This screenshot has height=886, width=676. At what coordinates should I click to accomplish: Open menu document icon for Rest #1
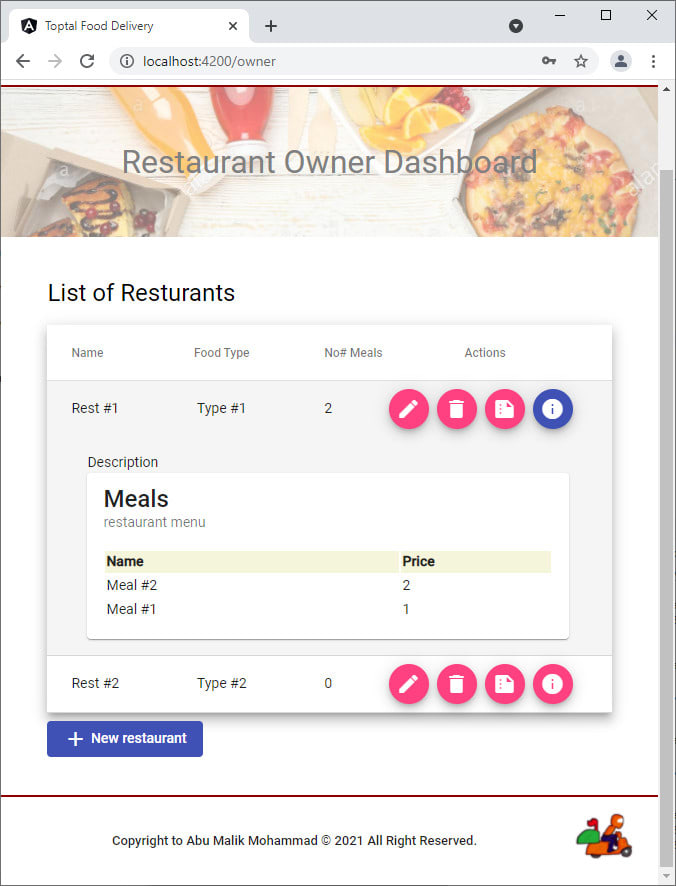(505, 409)
